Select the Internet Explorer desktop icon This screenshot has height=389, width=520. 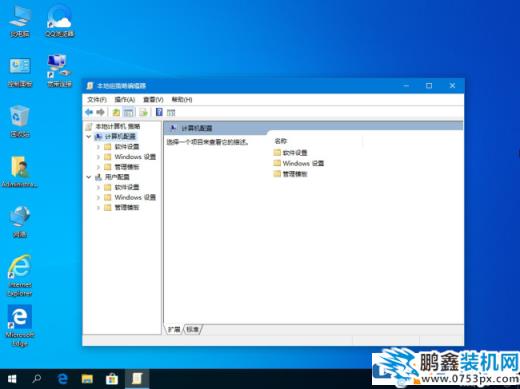tap(20, 276)
